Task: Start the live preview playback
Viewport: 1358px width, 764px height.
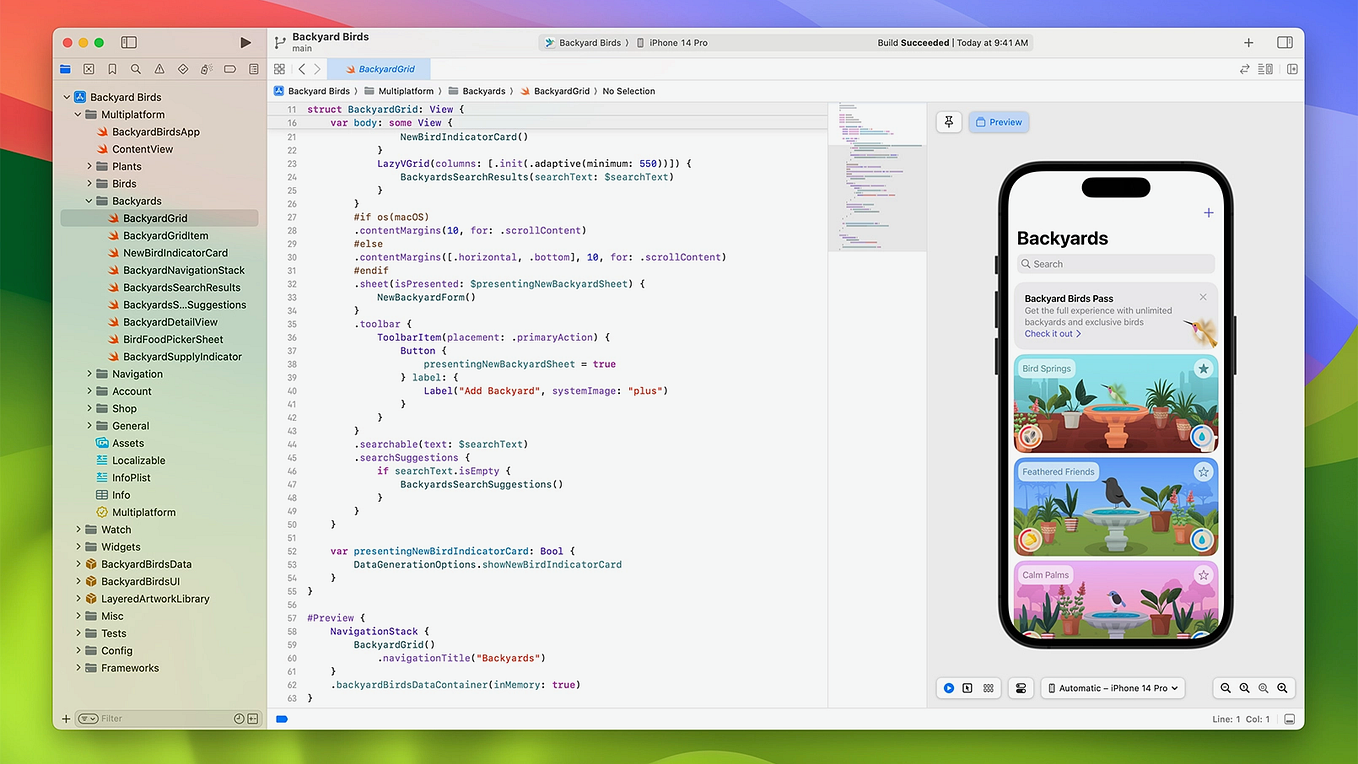Action: pyautogui.click(x=948, y=688)
